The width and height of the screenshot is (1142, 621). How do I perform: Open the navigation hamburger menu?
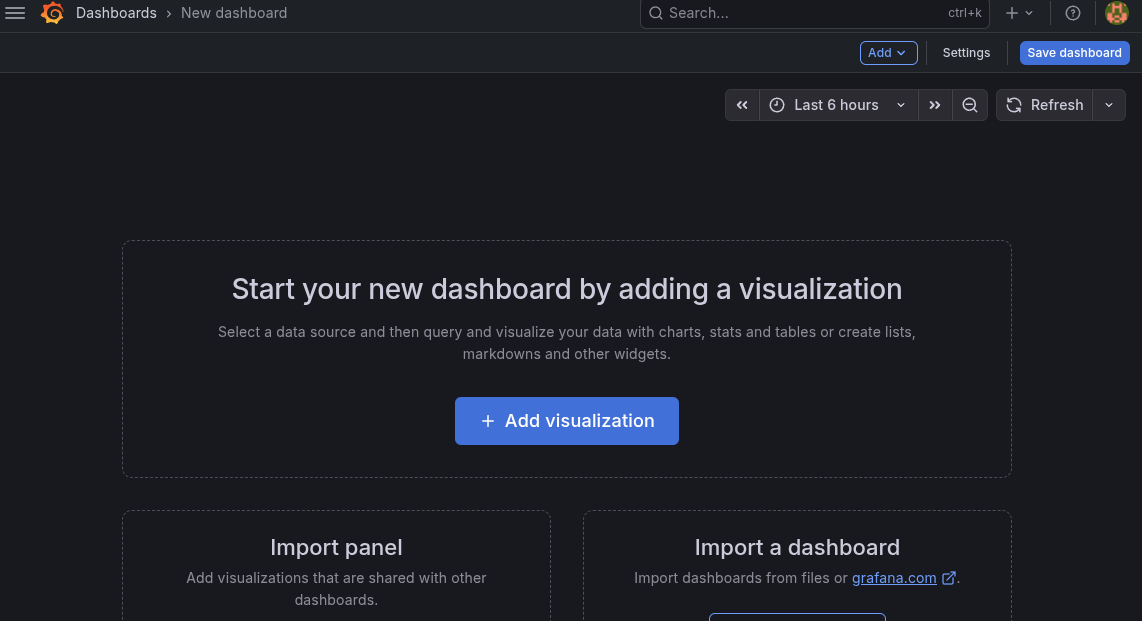(x=15, y=13)
